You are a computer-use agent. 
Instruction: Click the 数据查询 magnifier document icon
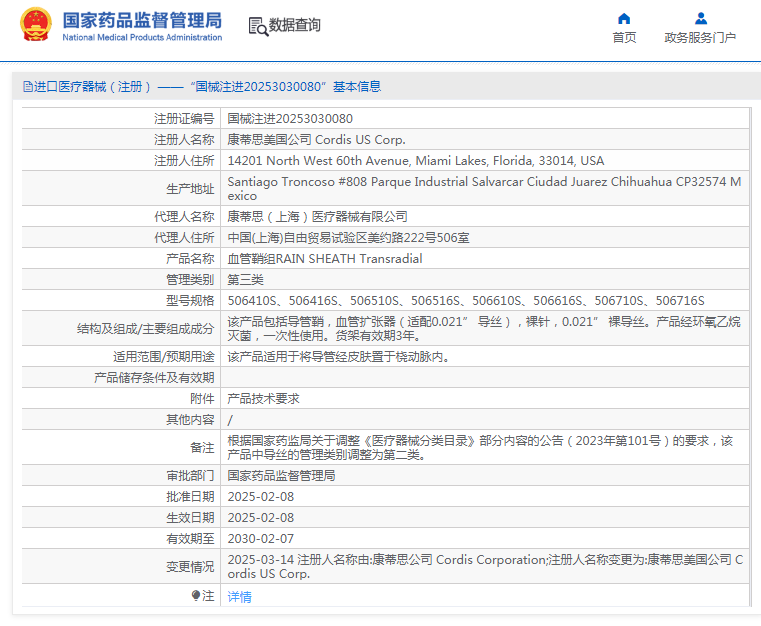[257, 27]
